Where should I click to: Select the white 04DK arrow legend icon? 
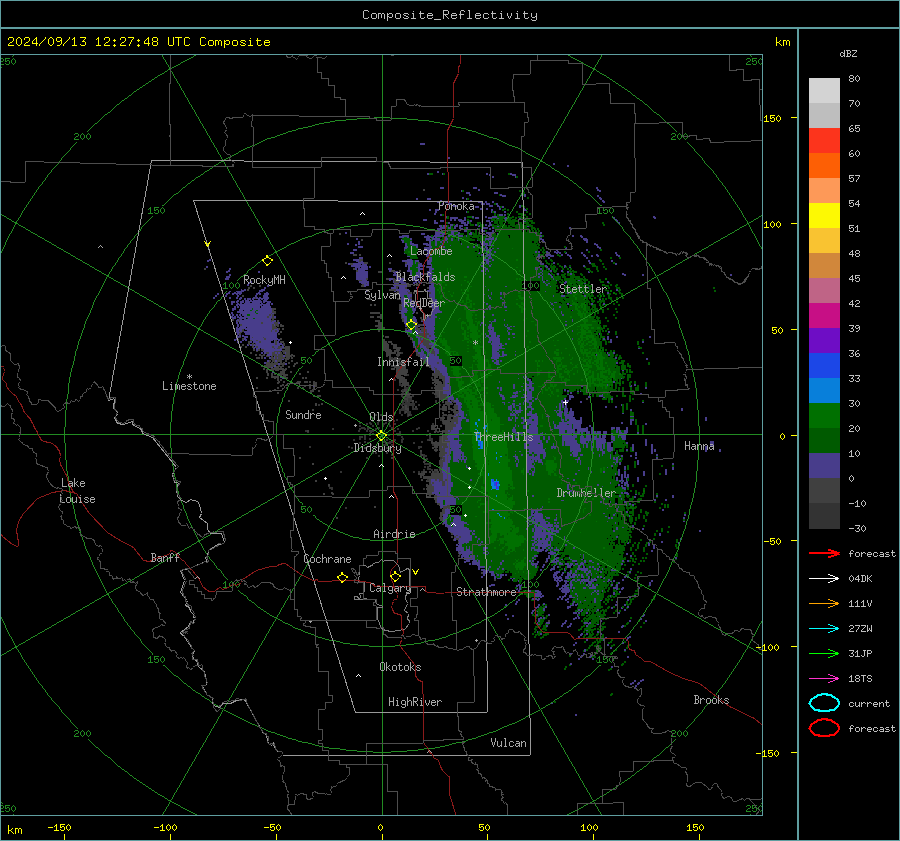pos(824,578)
